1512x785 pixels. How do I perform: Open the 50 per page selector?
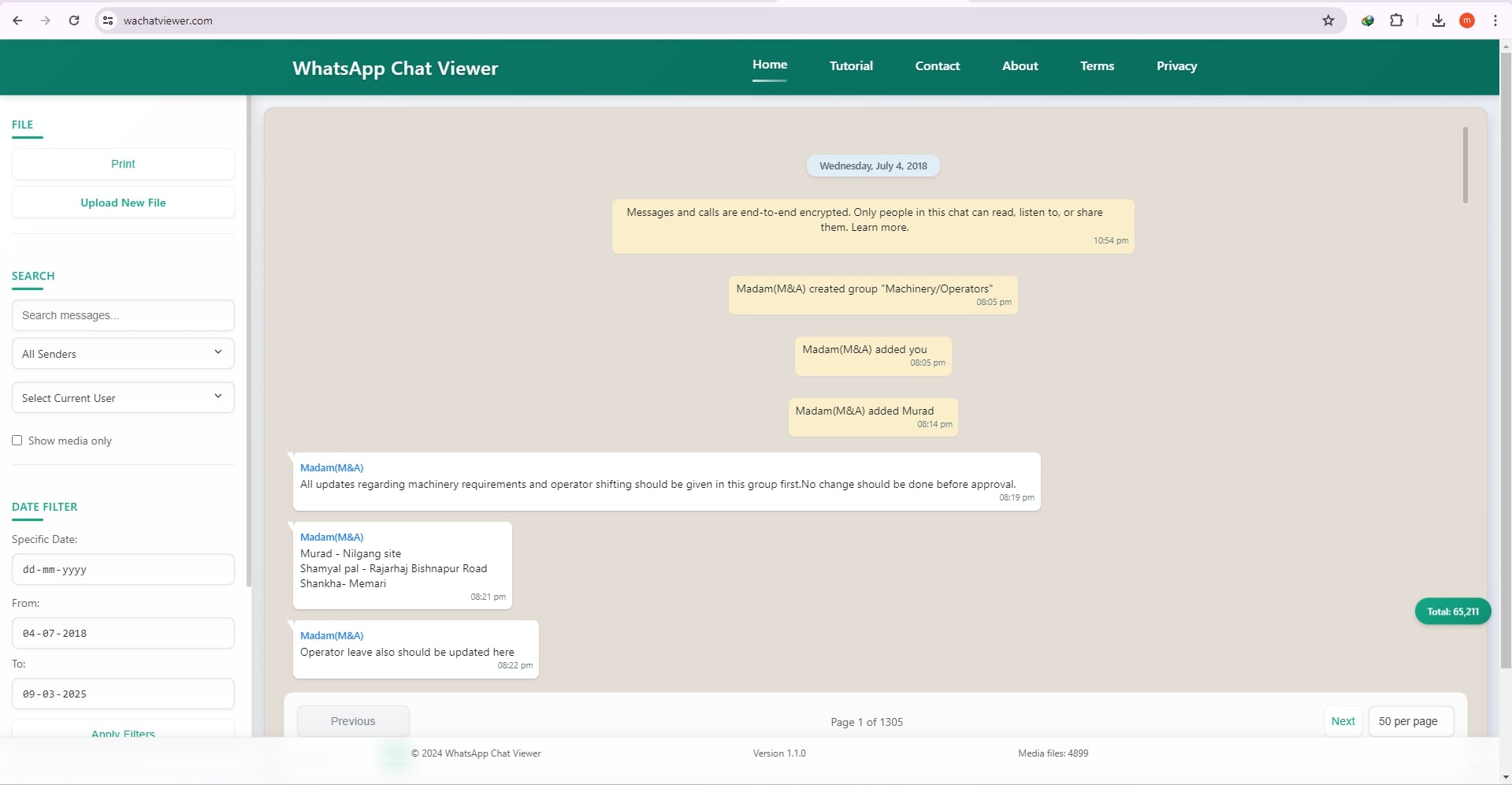(x=1410, y=720)
